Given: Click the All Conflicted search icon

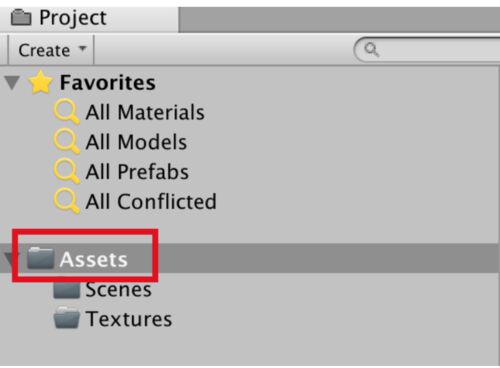Looking at the screenshot, I should [x=67, y=201].
